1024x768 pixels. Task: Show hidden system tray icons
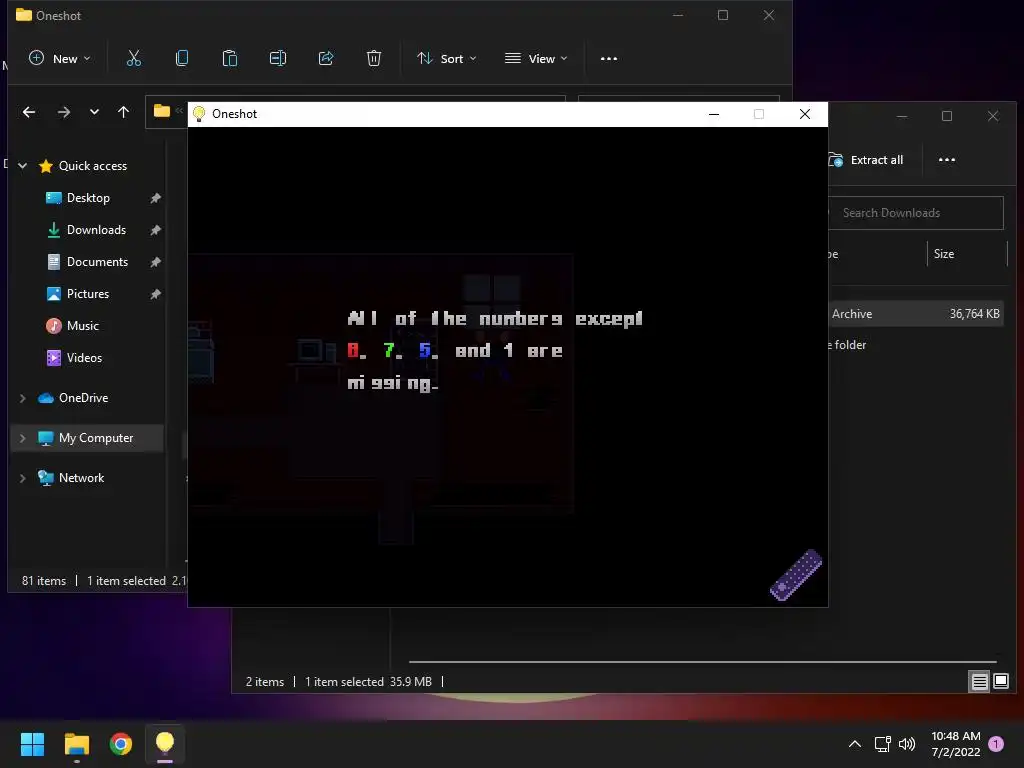(x=854, y=744)
